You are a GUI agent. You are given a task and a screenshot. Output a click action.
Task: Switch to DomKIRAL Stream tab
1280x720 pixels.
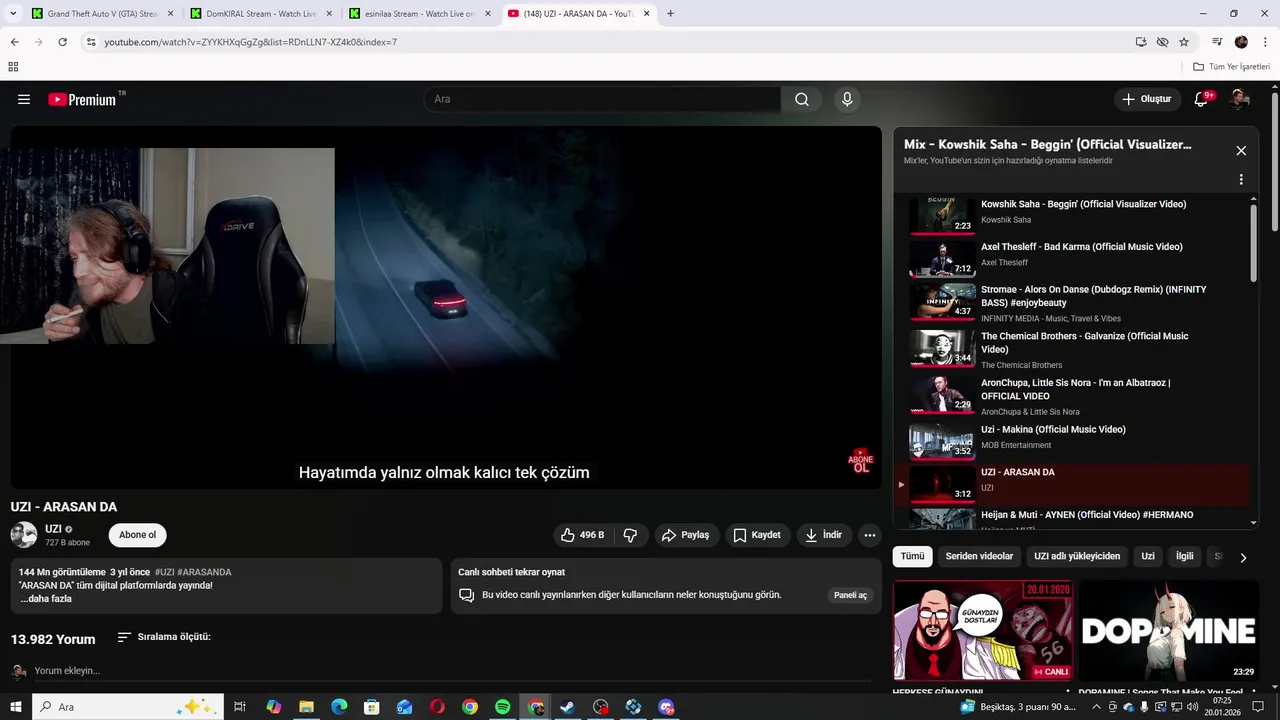point(260,14)
